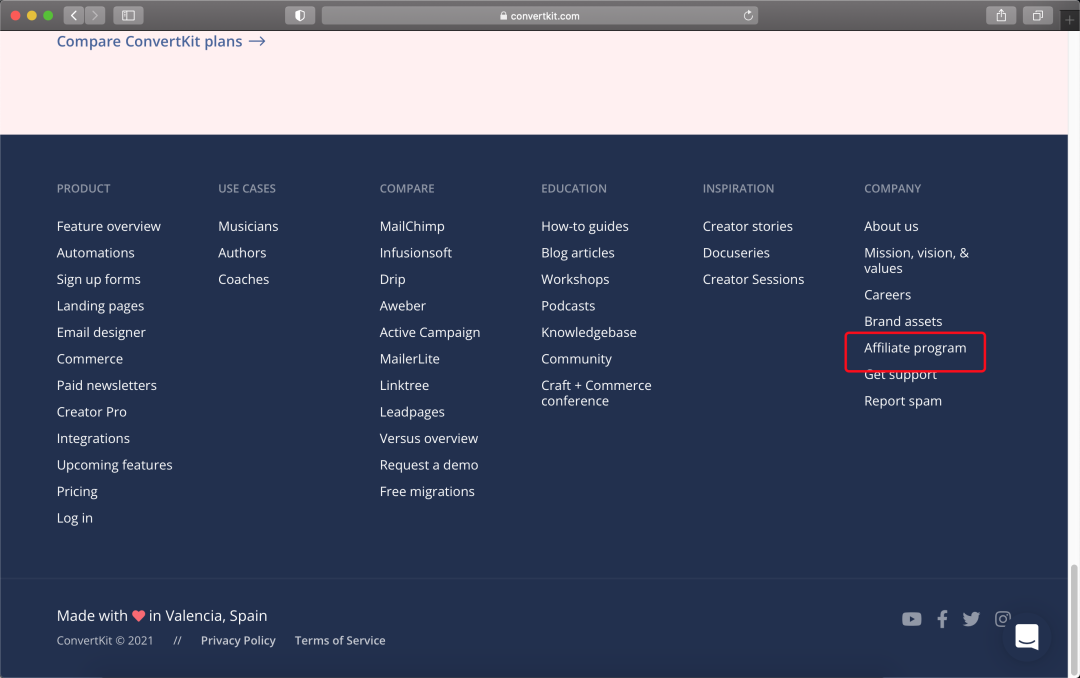Image resolution: width=1080 pixels, height=678 pixels.
Task: Open the ConvertKit Facebook icon
Action: click(x=942, y=619)
